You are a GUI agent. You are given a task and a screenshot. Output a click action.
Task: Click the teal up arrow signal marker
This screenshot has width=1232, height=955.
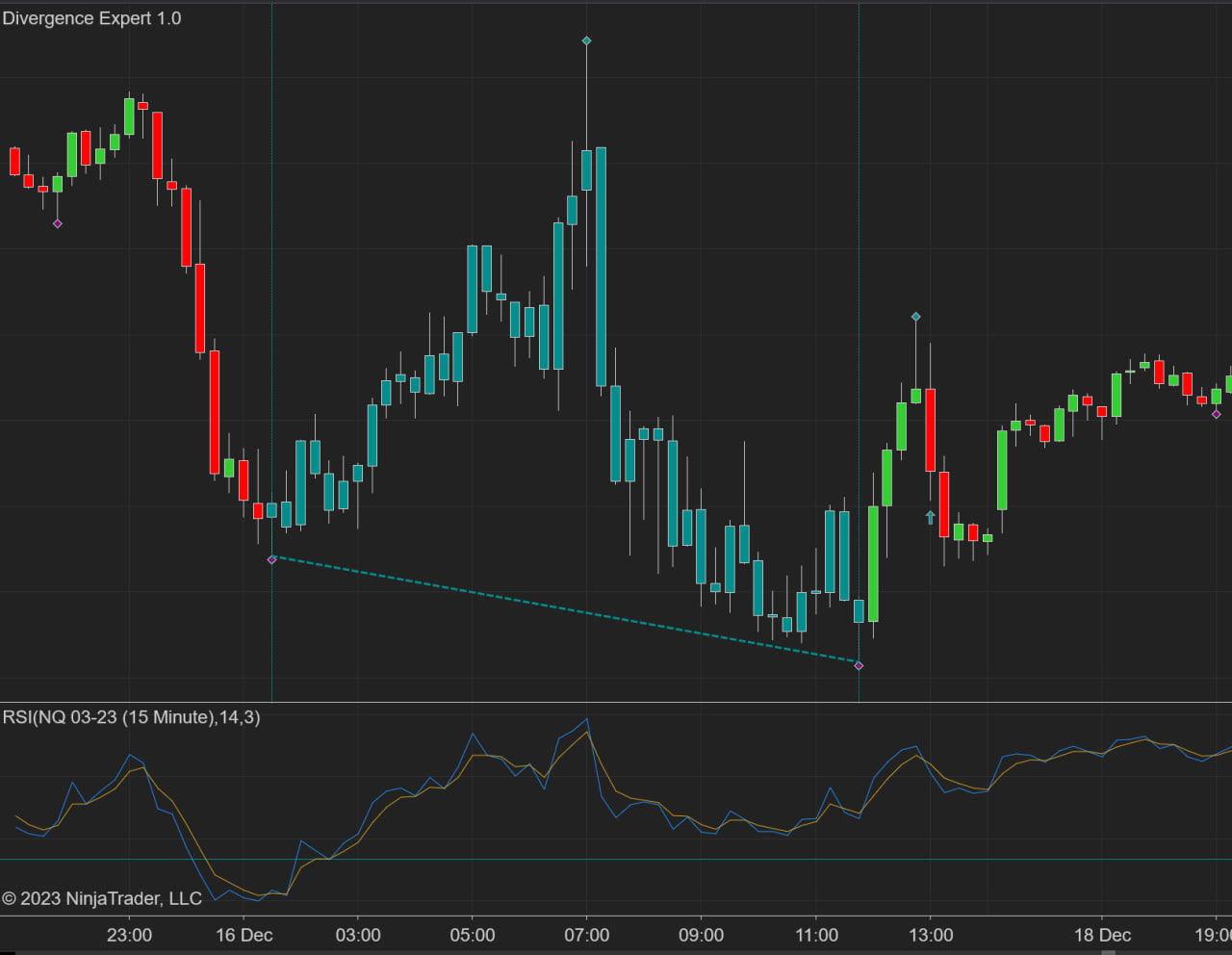coord(930,517)
